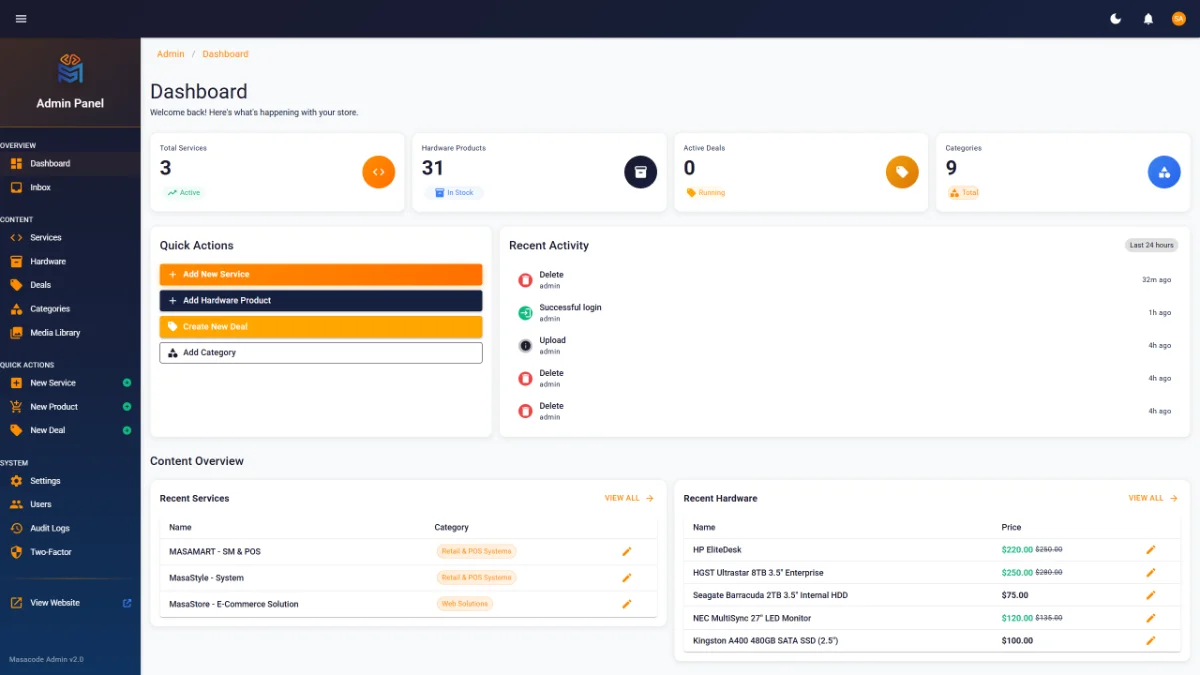This screenshot has height=675, width=1200.
Task: View all Recent Hardware
Action: (x=1153, y=498)
